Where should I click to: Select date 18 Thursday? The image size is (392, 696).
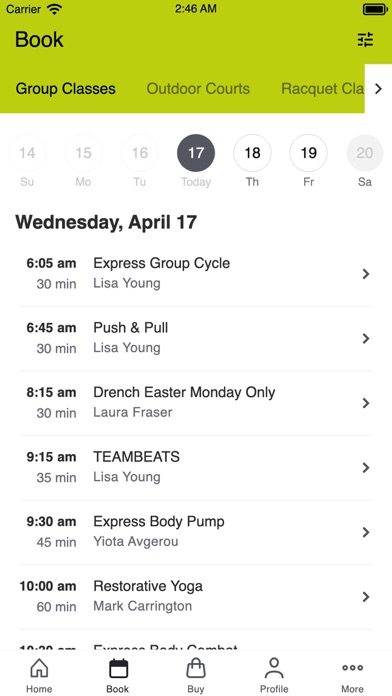tap(252, 153)
